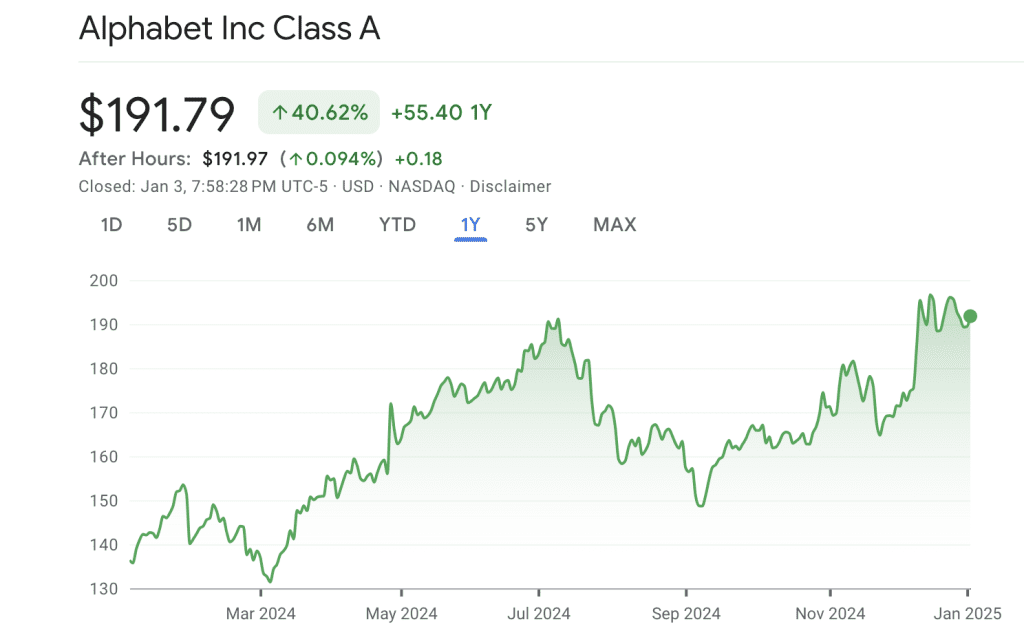The image size is (1024, 644).
Task: Select the 6M time range
Action: [x=320, y=225]
